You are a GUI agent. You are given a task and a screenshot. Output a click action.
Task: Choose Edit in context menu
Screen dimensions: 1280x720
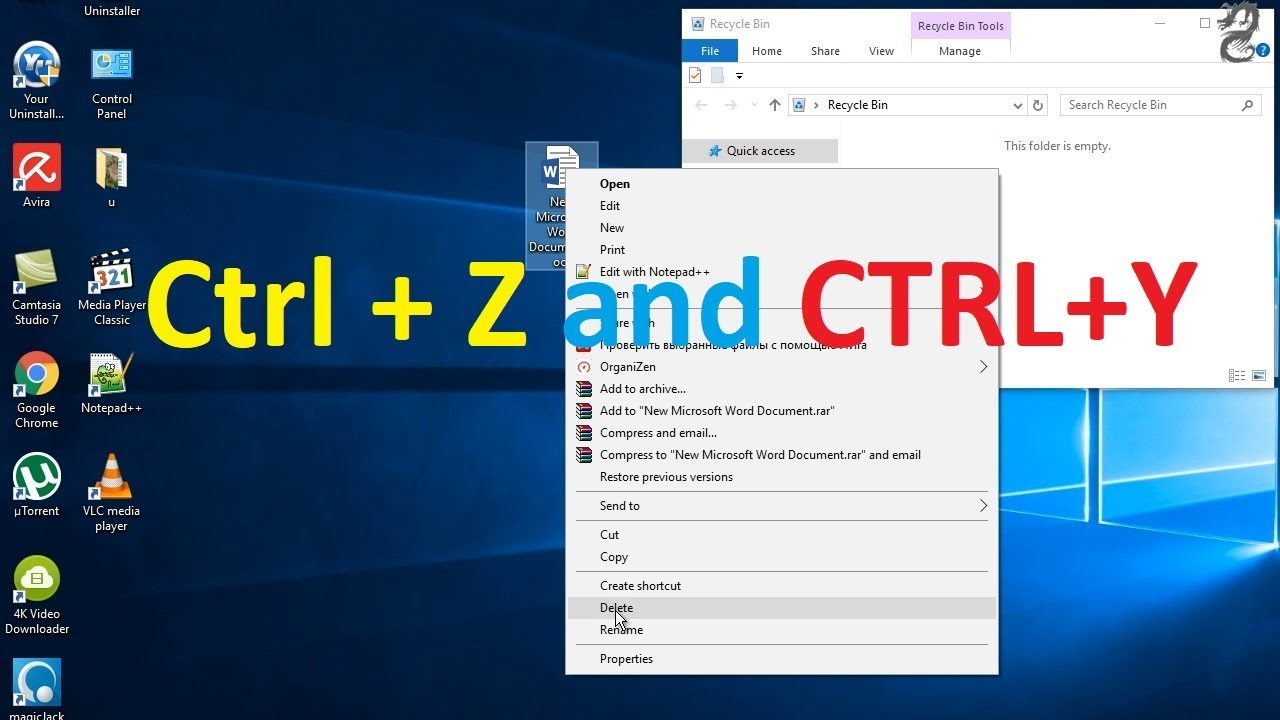(x=782, y=206)
